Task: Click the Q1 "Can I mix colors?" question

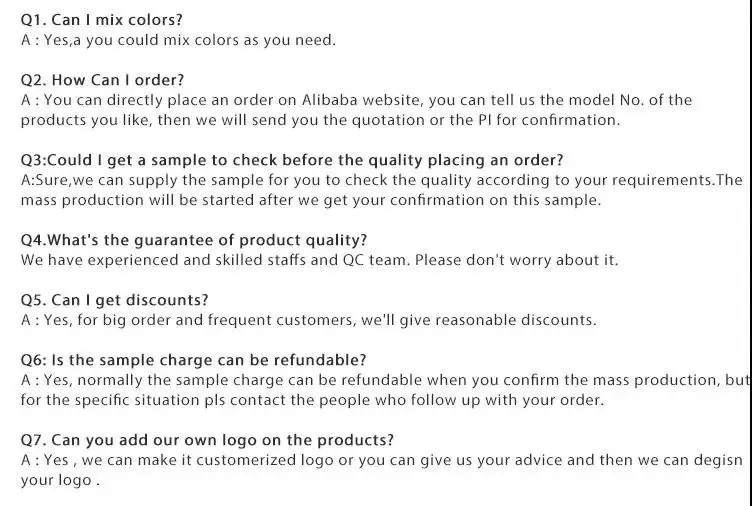Action: click(101, 20)
